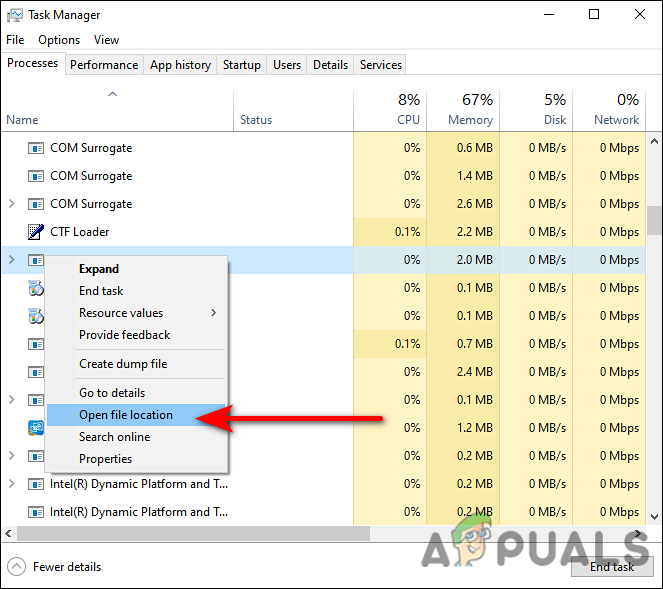Expand the first Intel(R) Dynamic Platform process
663x589 pixels.
(12, 484)
